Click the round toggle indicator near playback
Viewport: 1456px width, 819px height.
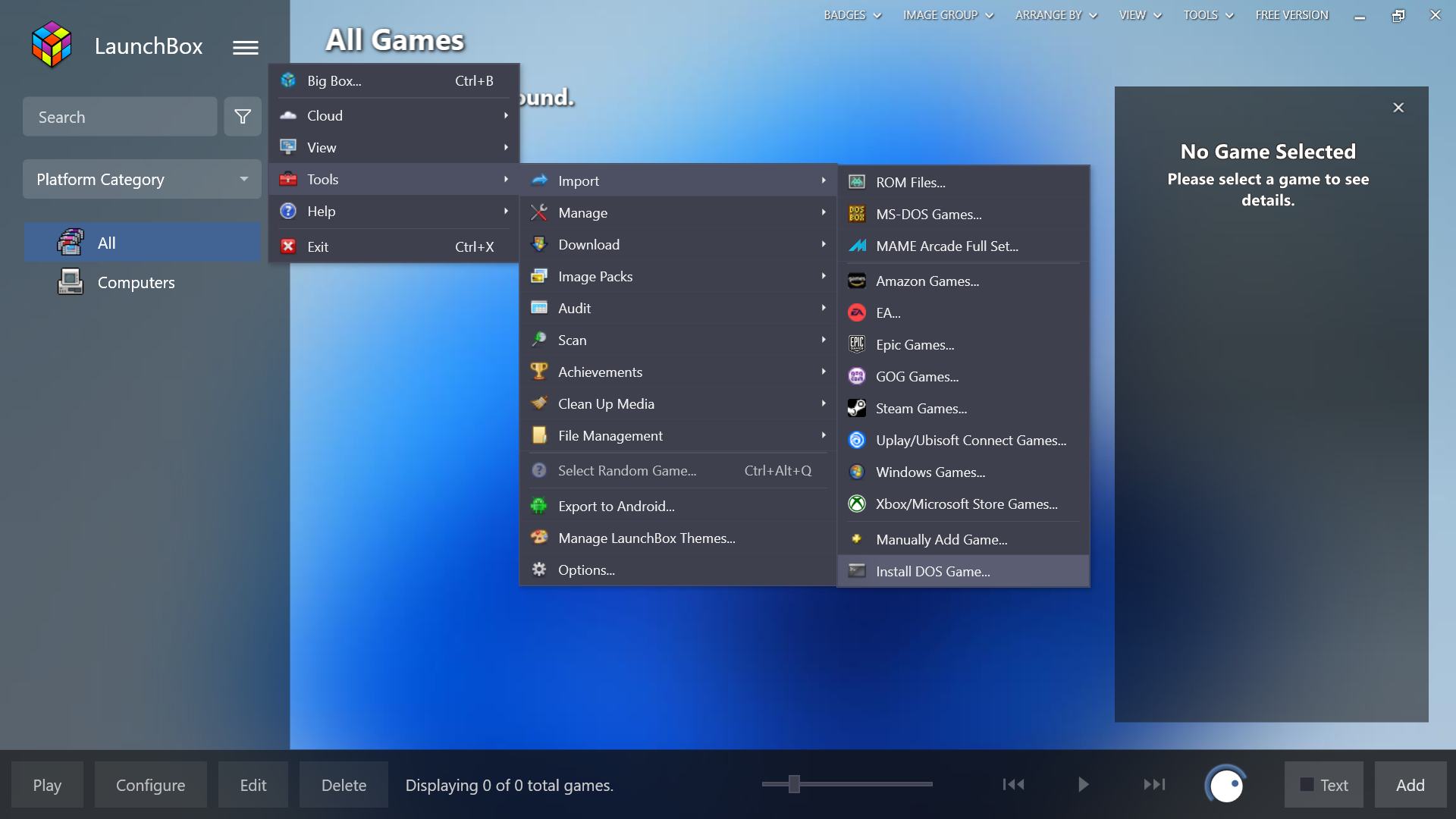pyautogui.click(x=1225, y=785)
